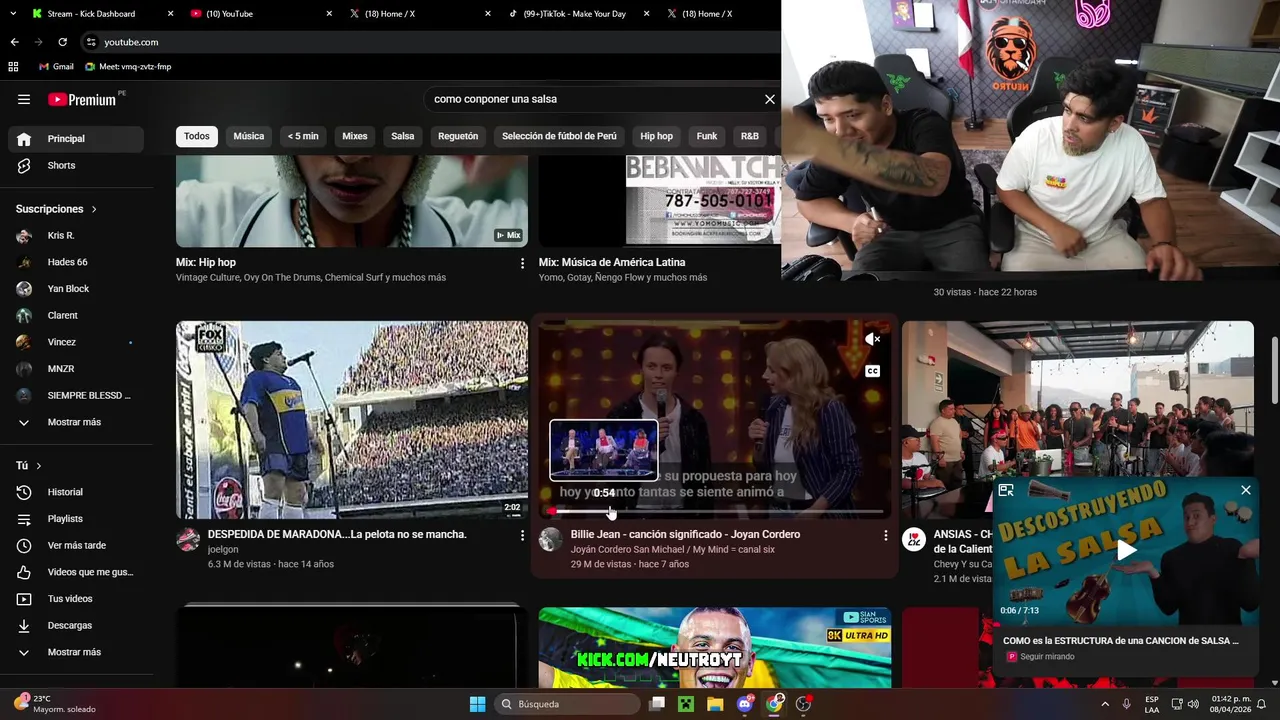Switch to Stream - Kick Dashboard tab

click(100, 14)
